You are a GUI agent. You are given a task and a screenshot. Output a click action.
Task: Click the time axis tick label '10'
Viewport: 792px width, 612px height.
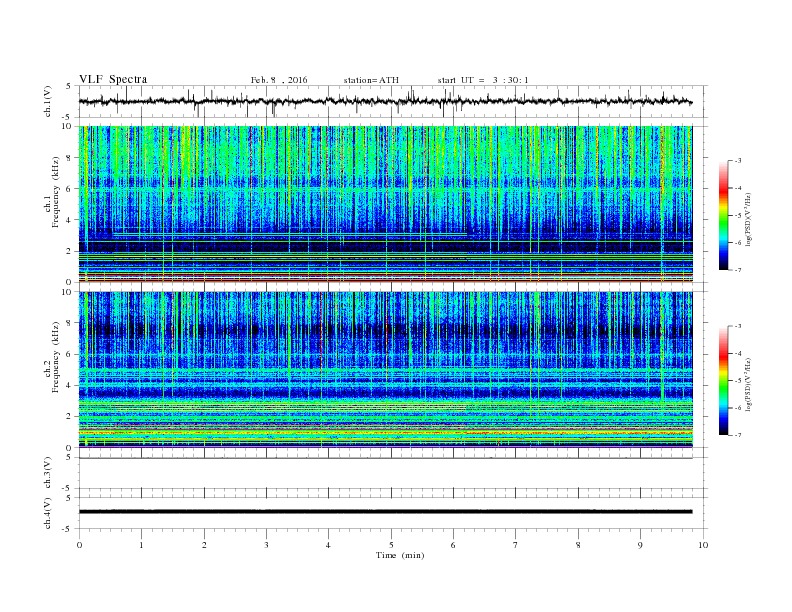pos(703,545)
